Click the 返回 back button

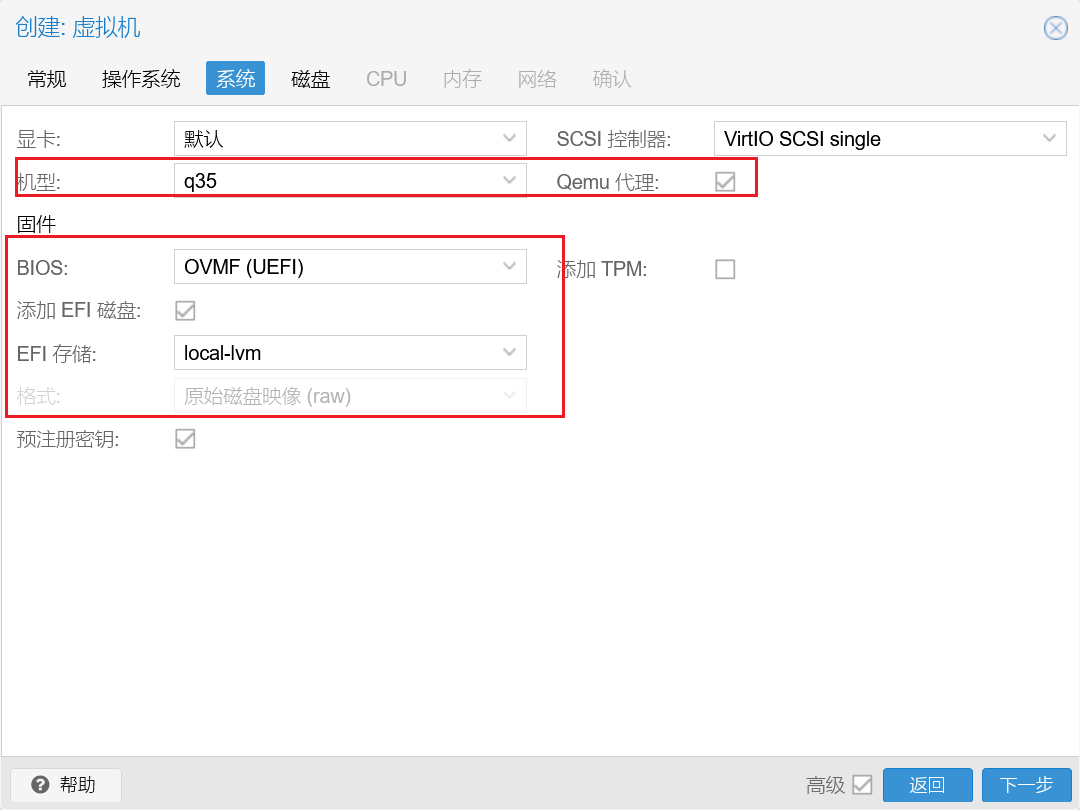click(927, 785)
